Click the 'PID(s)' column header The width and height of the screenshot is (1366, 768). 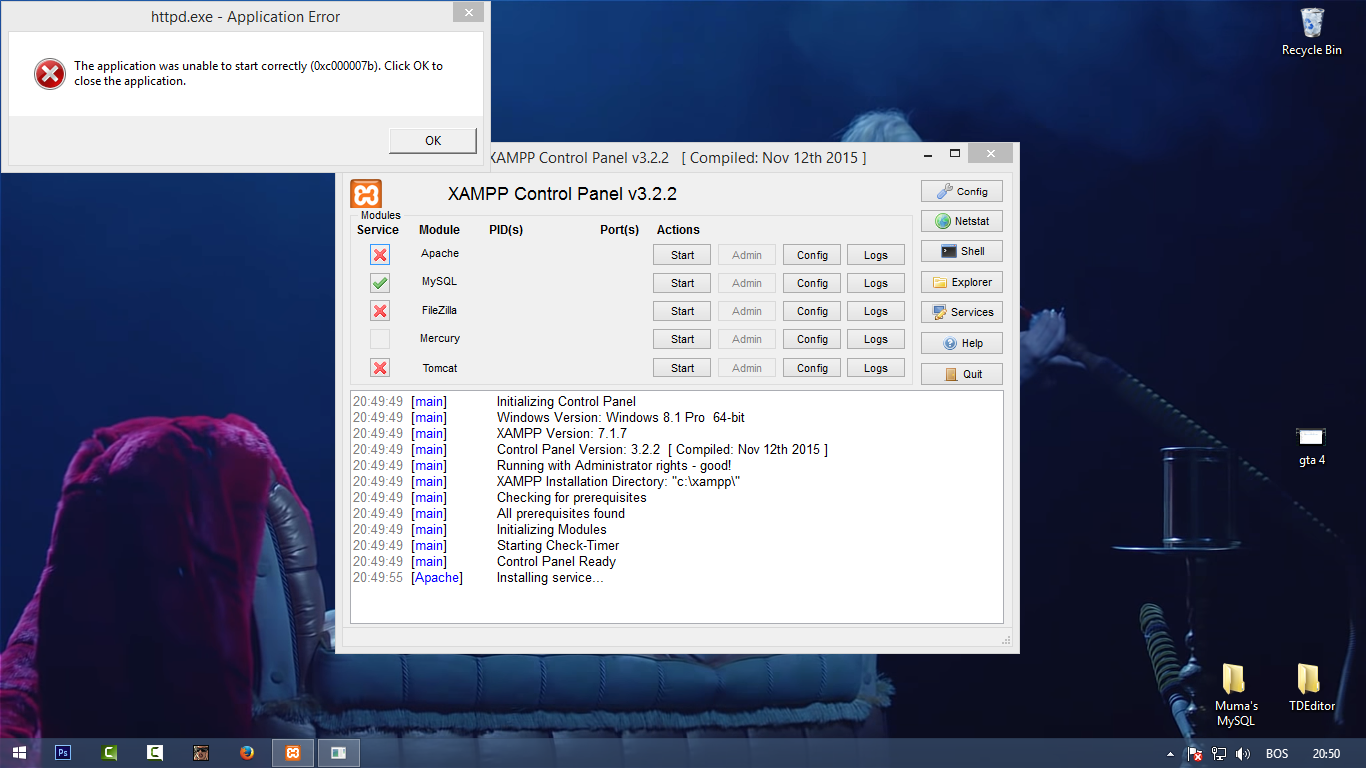click(506, 230)
